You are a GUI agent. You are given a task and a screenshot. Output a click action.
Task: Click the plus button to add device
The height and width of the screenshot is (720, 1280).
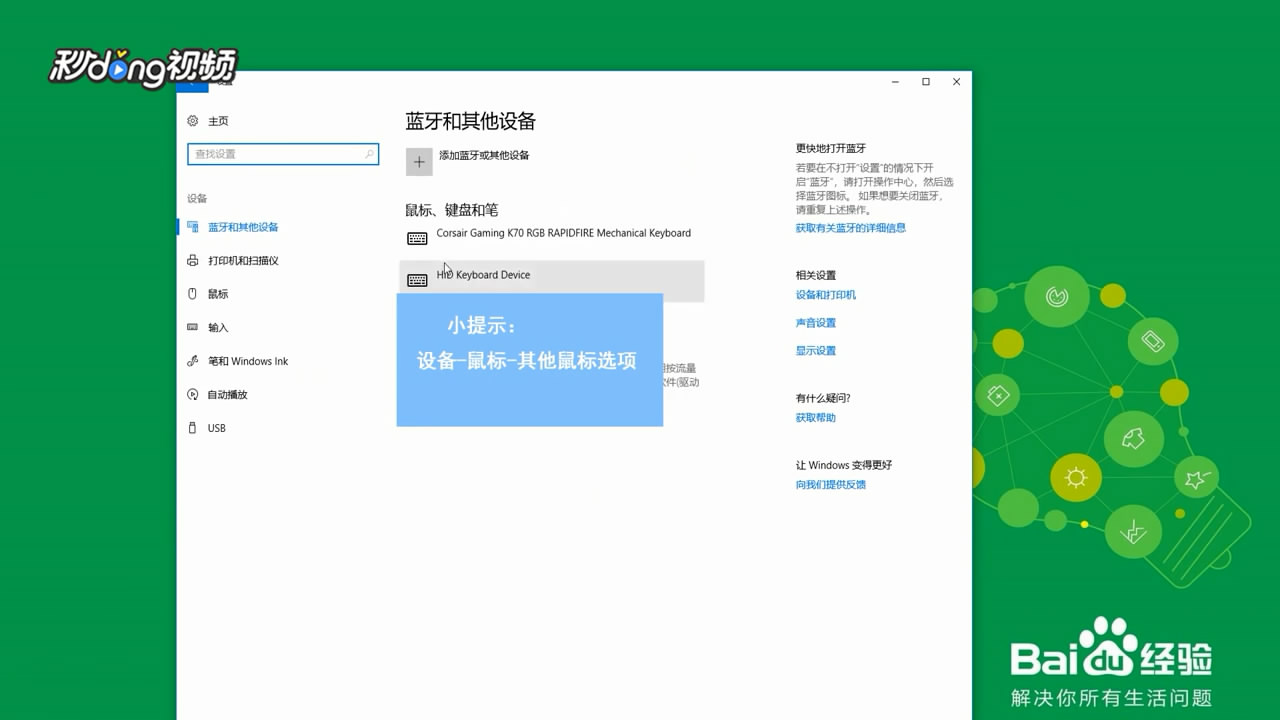pyautogui.click(x=419, y=161)
